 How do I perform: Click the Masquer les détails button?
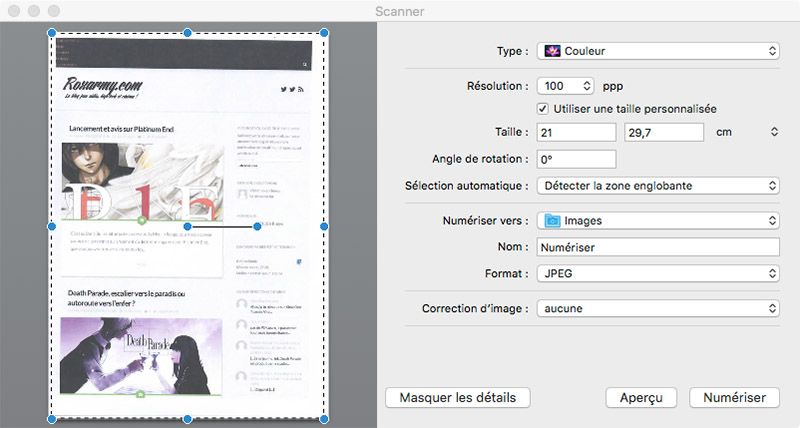[x=457, y=397]
